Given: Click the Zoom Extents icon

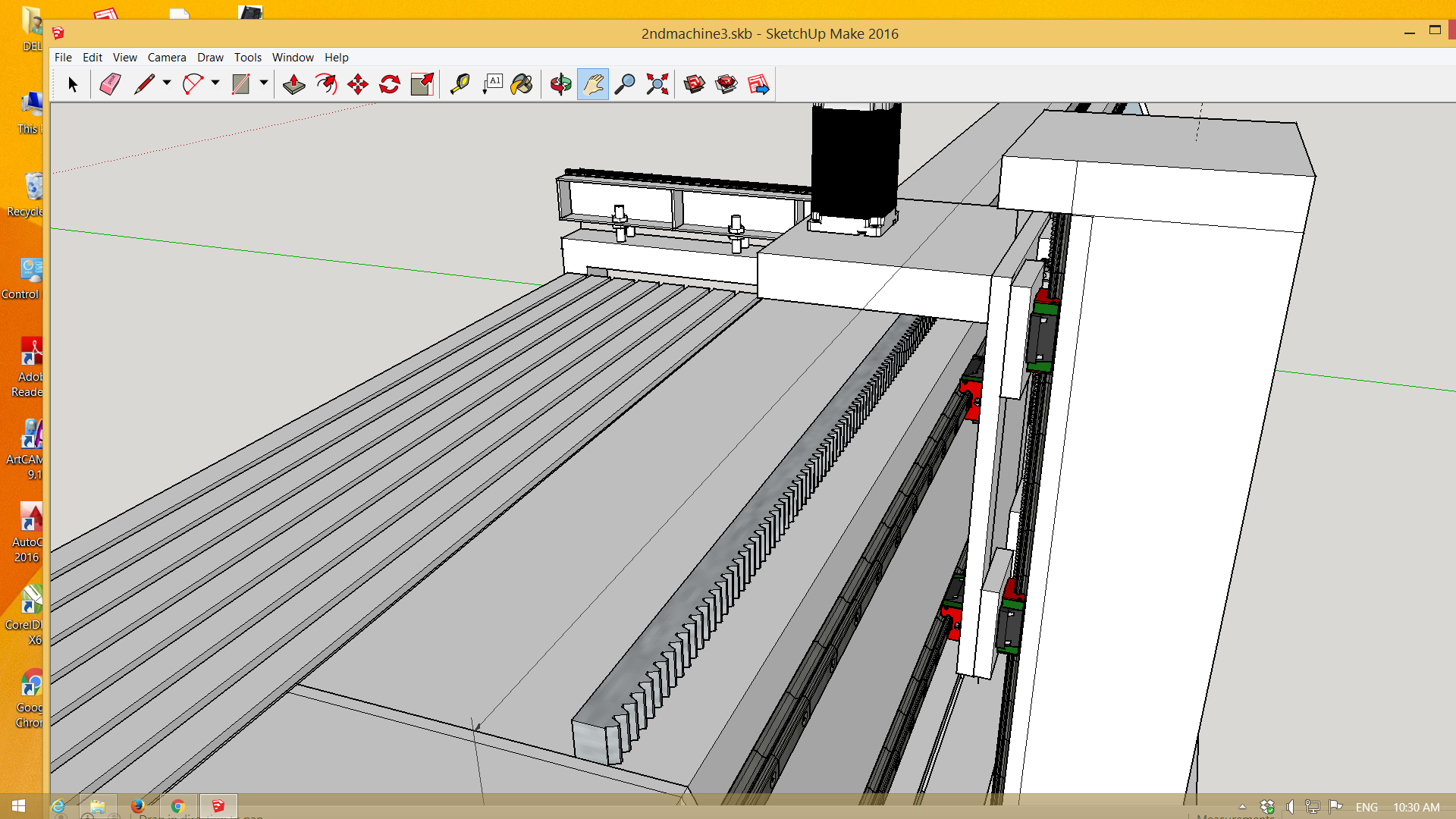Looking at the screenshot, I should point(657,84).
